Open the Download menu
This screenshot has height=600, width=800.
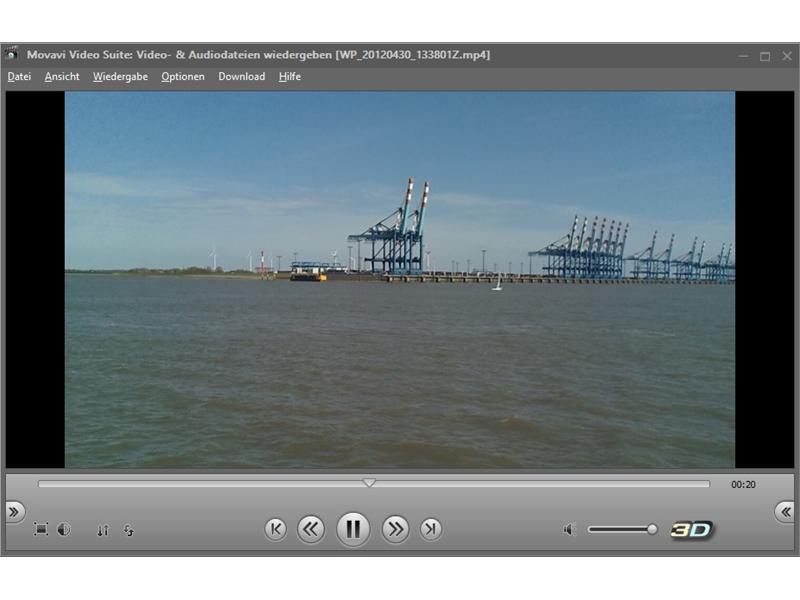242,77
